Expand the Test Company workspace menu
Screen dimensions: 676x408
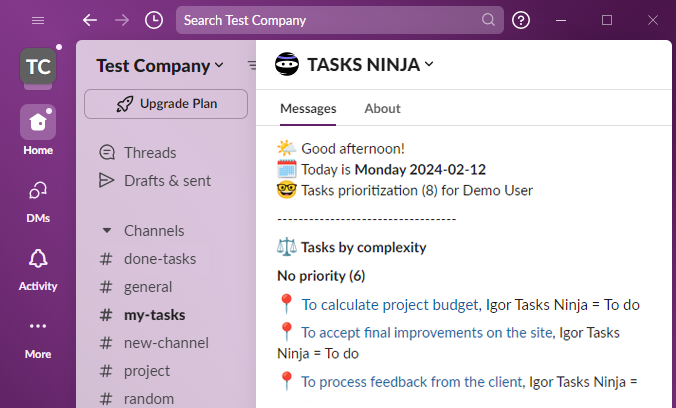coord(160,66)
